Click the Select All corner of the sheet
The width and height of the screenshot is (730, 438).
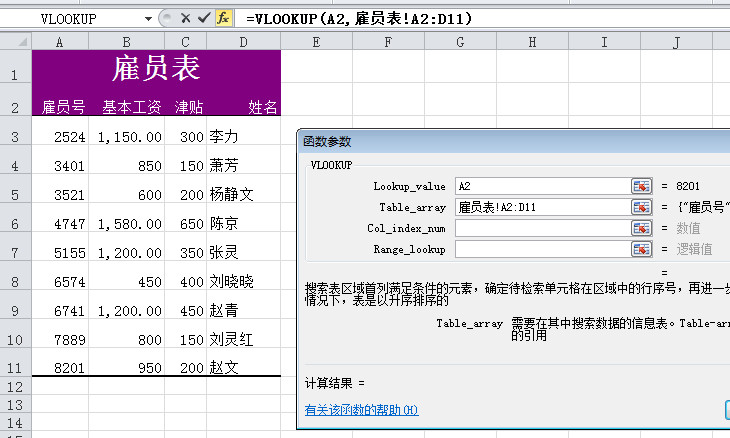pyautogui.click(x=15, y=41)
